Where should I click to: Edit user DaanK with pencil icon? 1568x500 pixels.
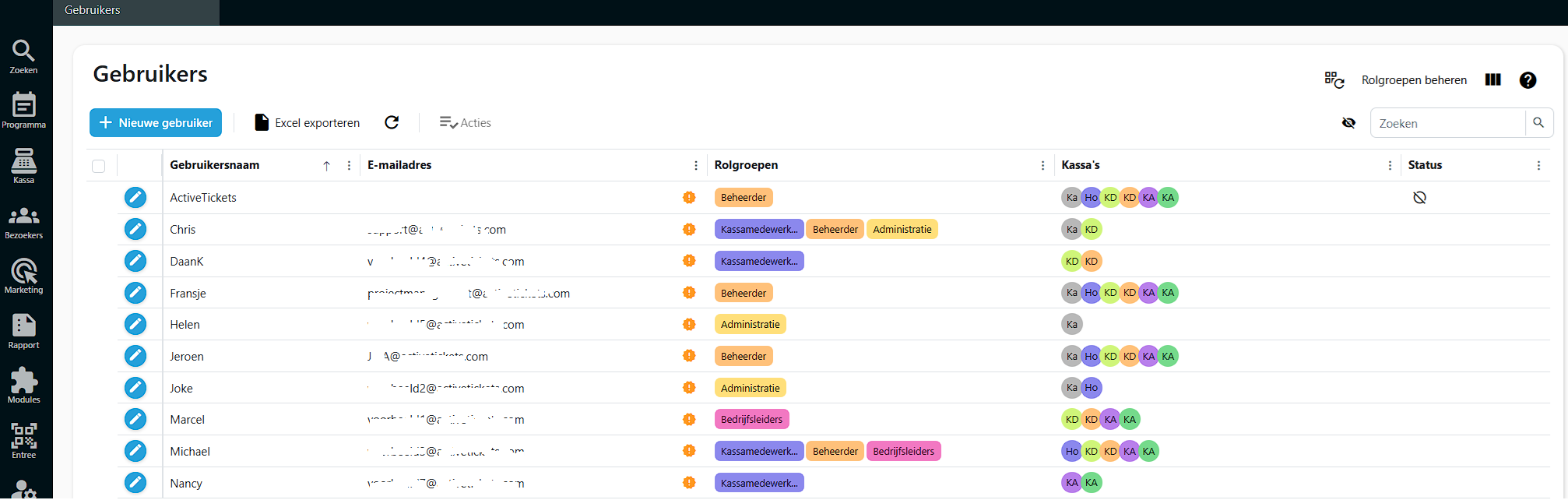[x=135, y=261]
